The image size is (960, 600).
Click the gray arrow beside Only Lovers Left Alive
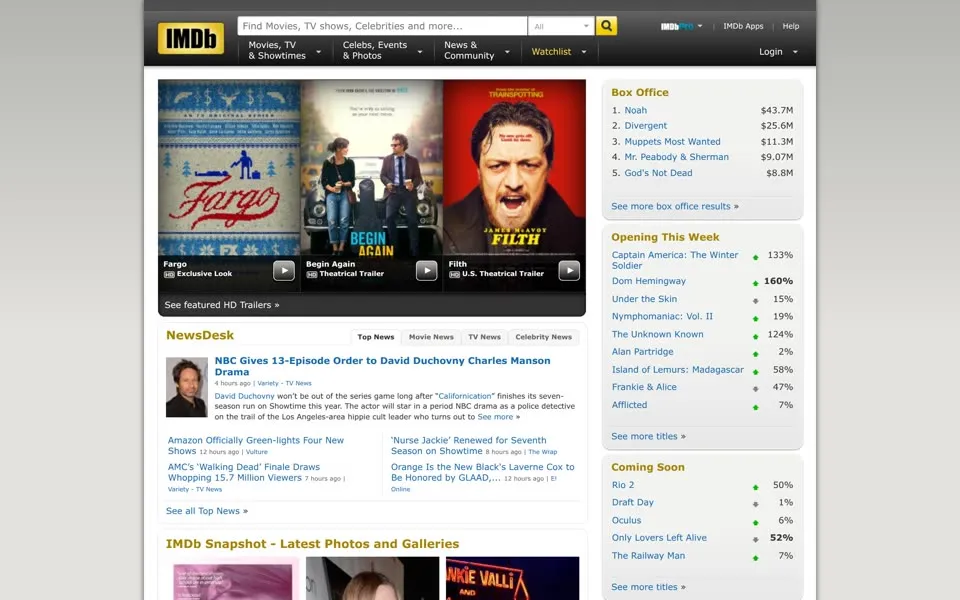coord(756,539)
